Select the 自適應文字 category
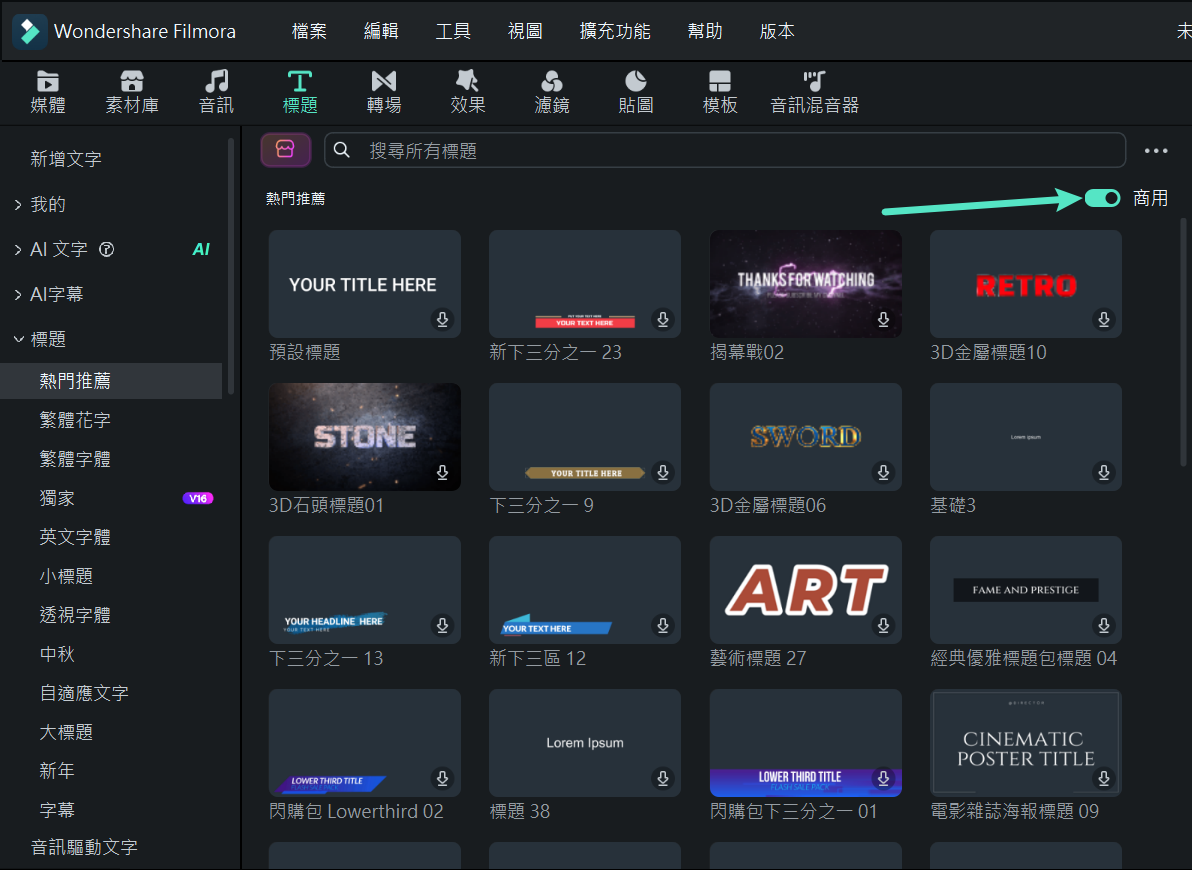This screenshot has height=870, width=1192. point(84,694)
